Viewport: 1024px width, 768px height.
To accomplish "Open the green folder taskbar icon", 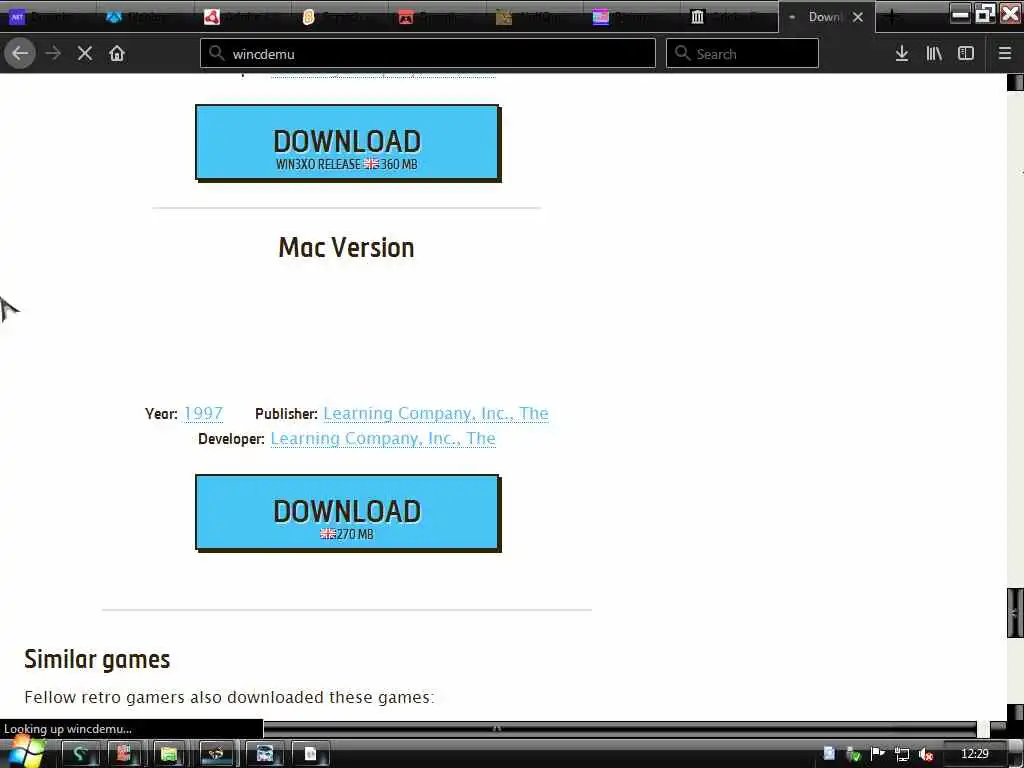I will pyautogui.click(x=168, y=754).
